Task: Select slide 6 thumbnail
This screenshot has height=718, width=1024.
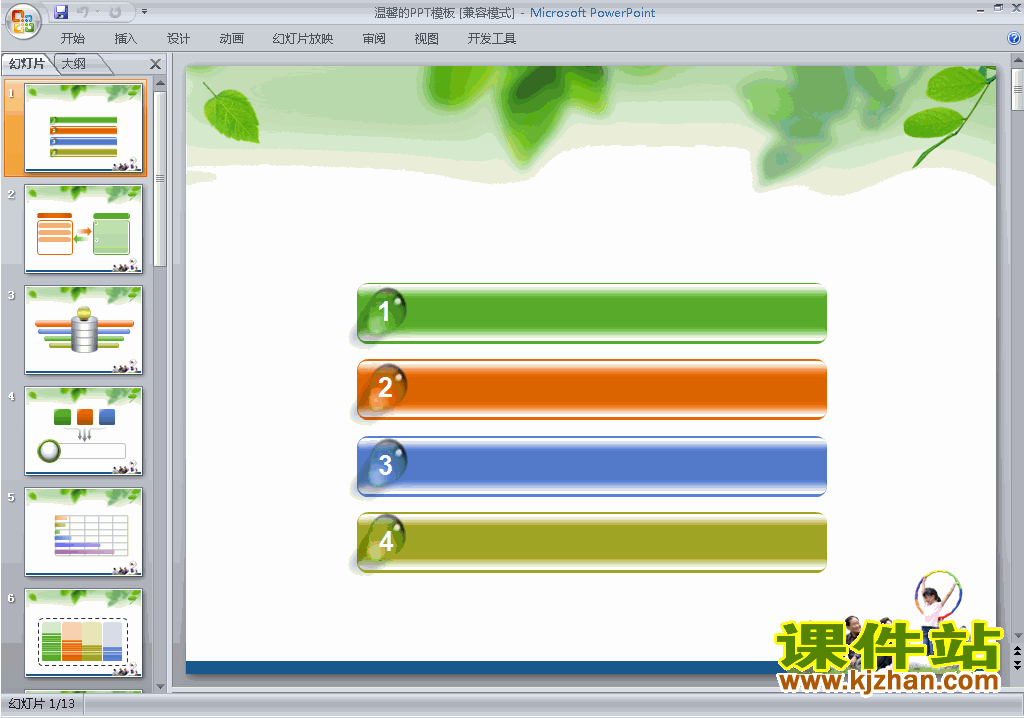Action: pyautogui.click(x=83, y=633)
